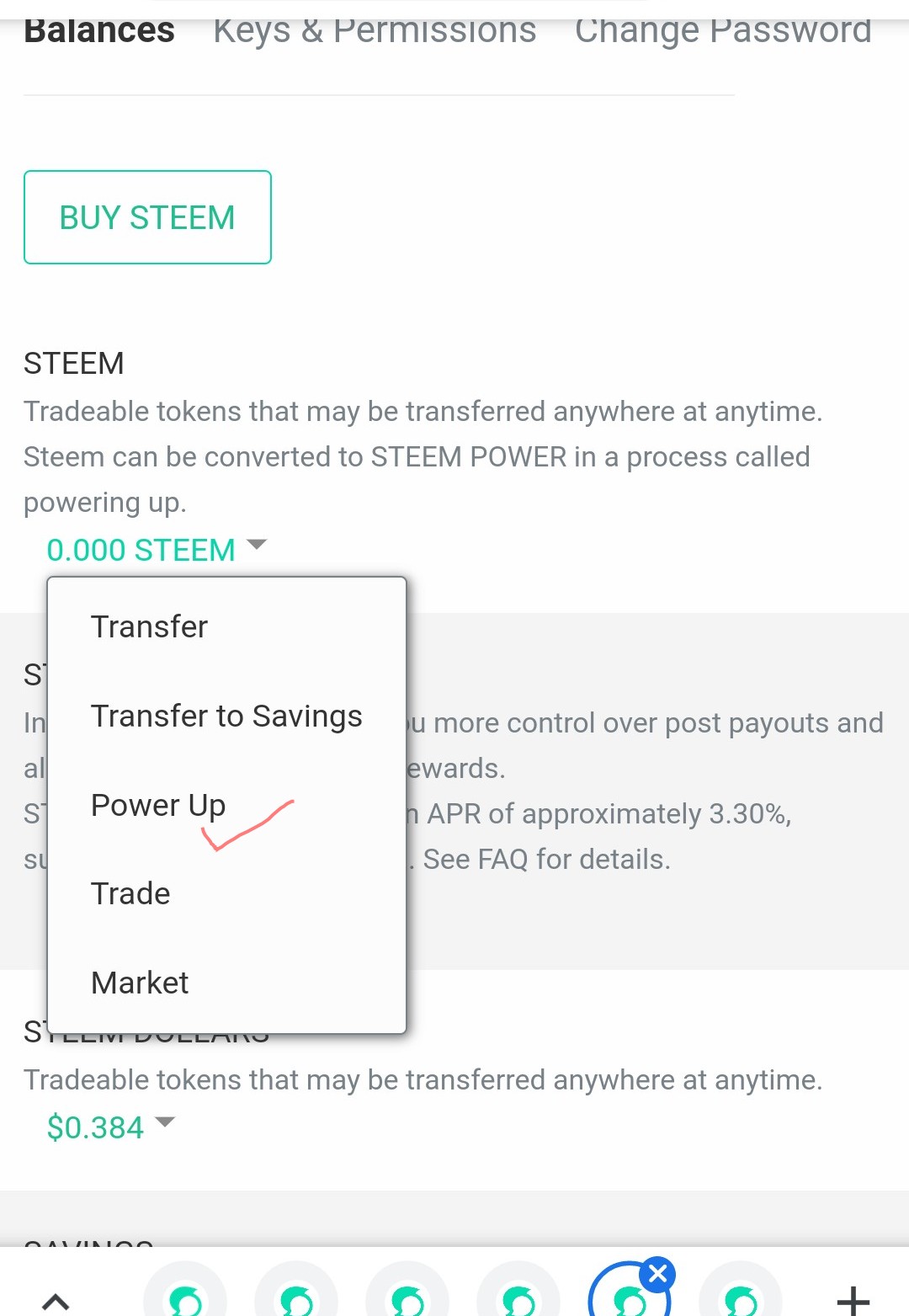This screenshot has height=1316, width=909.
Task: Expand the $0.384 Steem Dollars dropdown
Action: coord(110,1127)
